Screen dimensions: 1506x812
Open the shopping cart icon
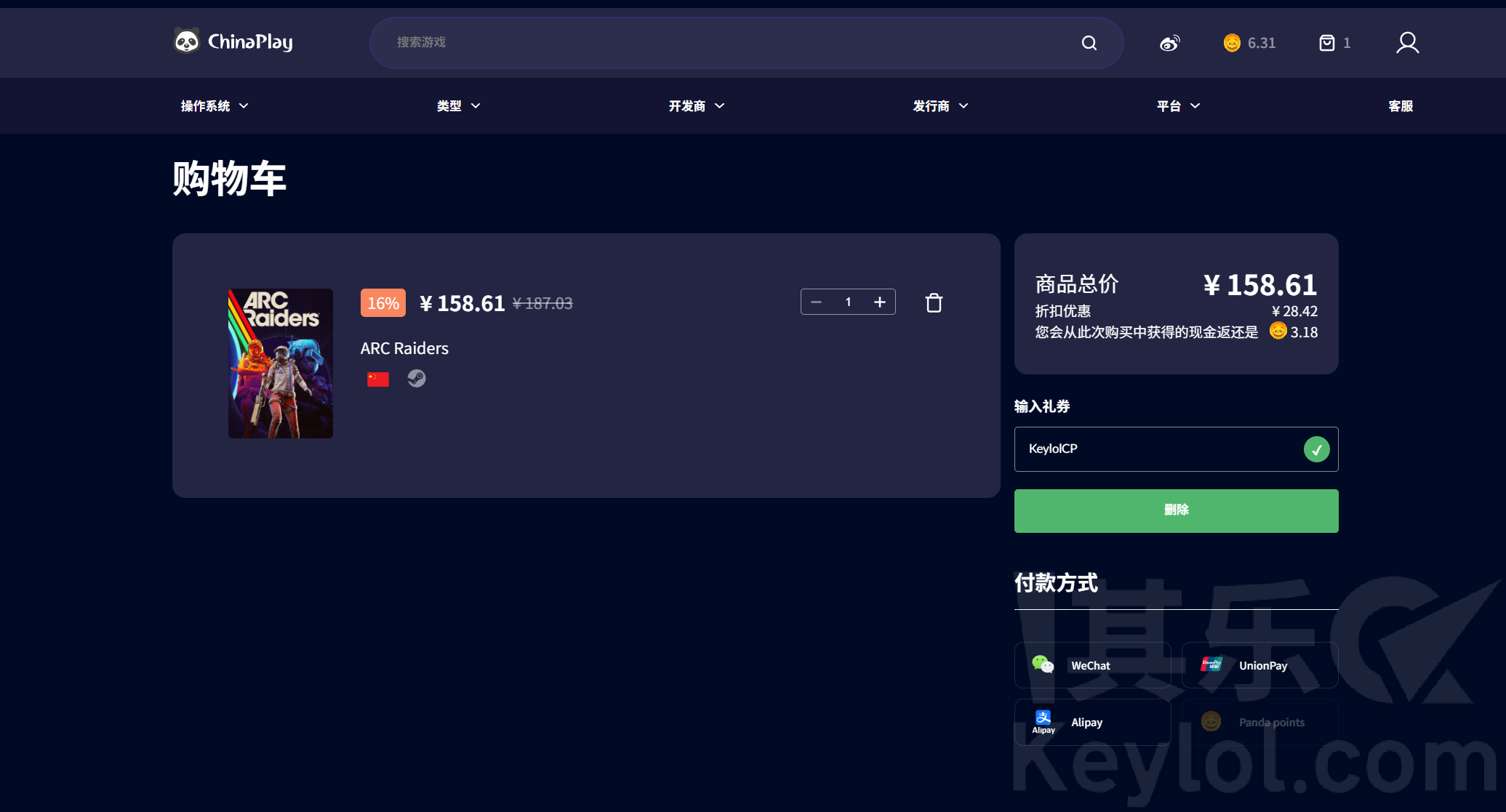click(1327, 43)
